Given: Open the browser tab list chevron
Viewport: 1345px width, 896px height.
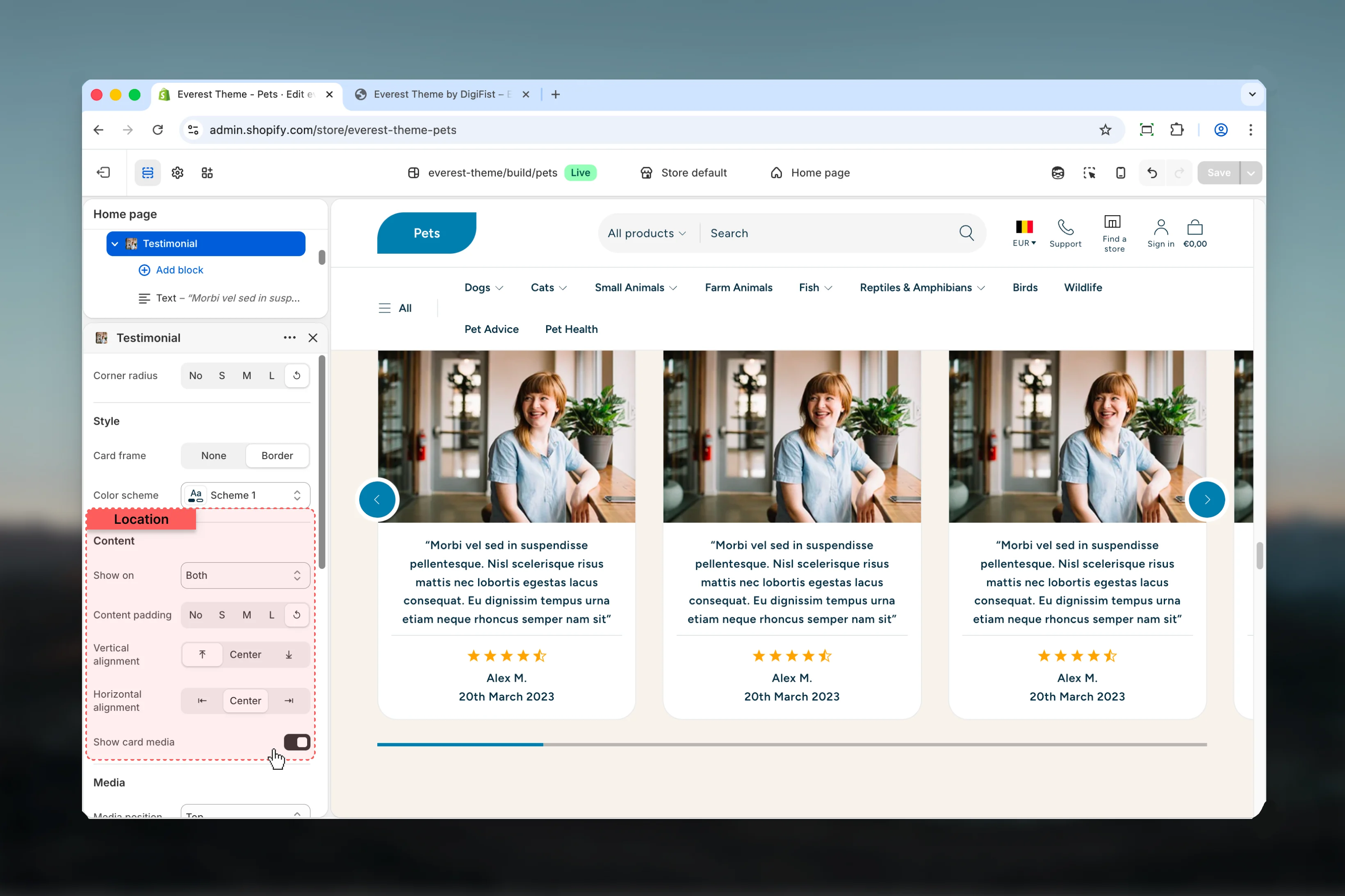Looking at the screenshot, I should (x=1252, y=94).
